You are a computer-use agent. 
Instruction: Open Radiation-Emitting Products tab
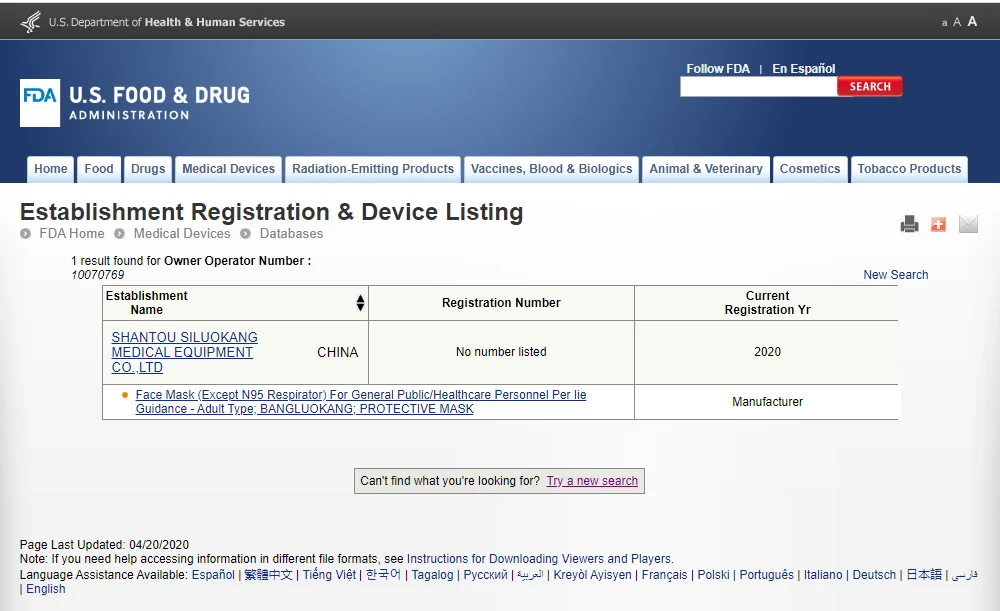click(x=373, y=169)
